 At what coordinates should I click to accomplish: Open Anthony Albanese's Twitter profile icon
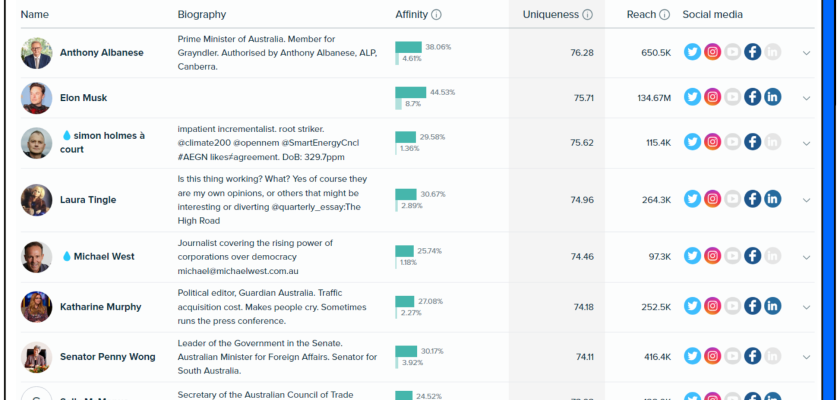click(692, 52)
